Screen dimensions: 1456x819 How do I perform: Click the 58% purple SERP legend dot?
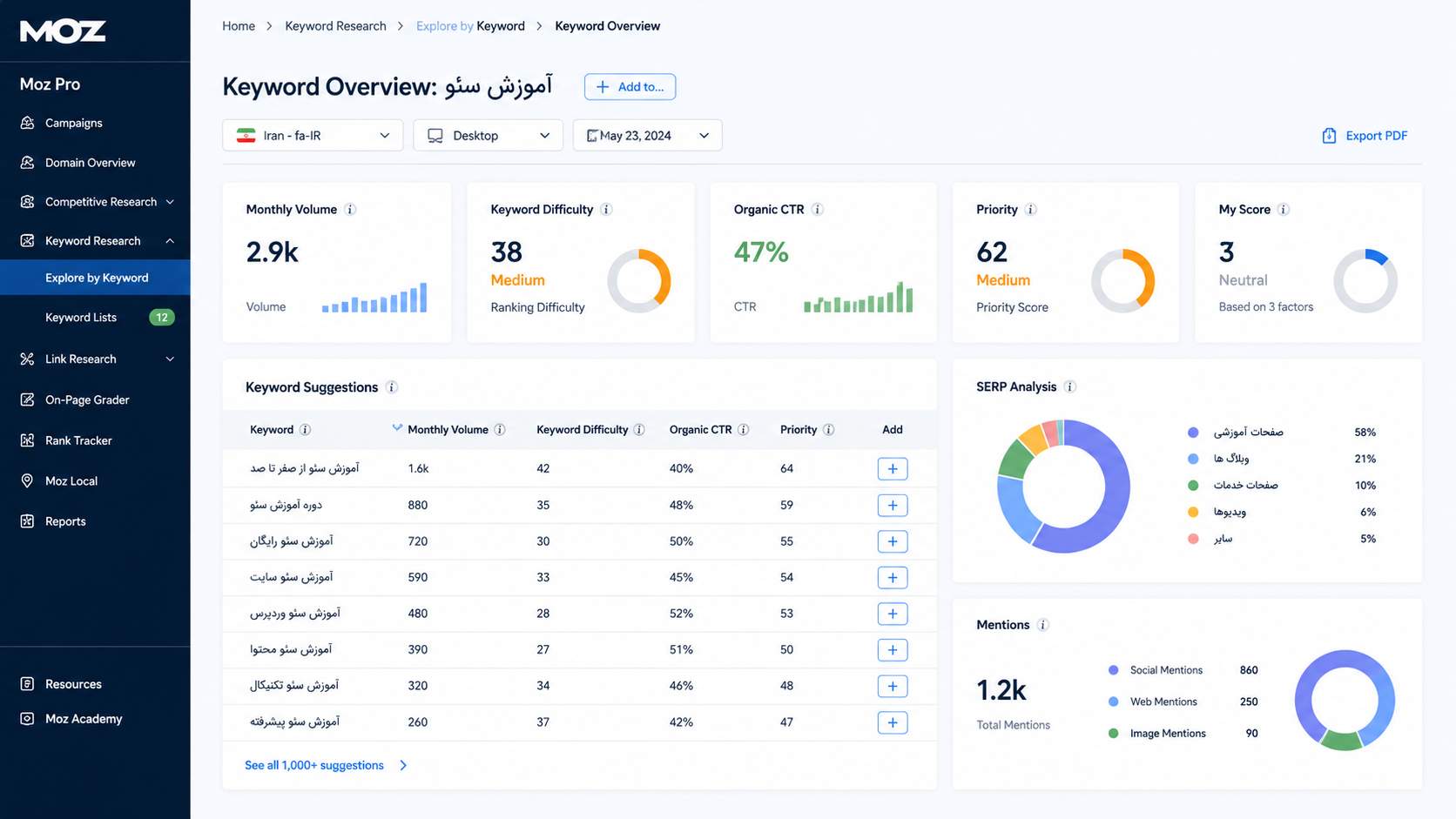pos(1193,433)
